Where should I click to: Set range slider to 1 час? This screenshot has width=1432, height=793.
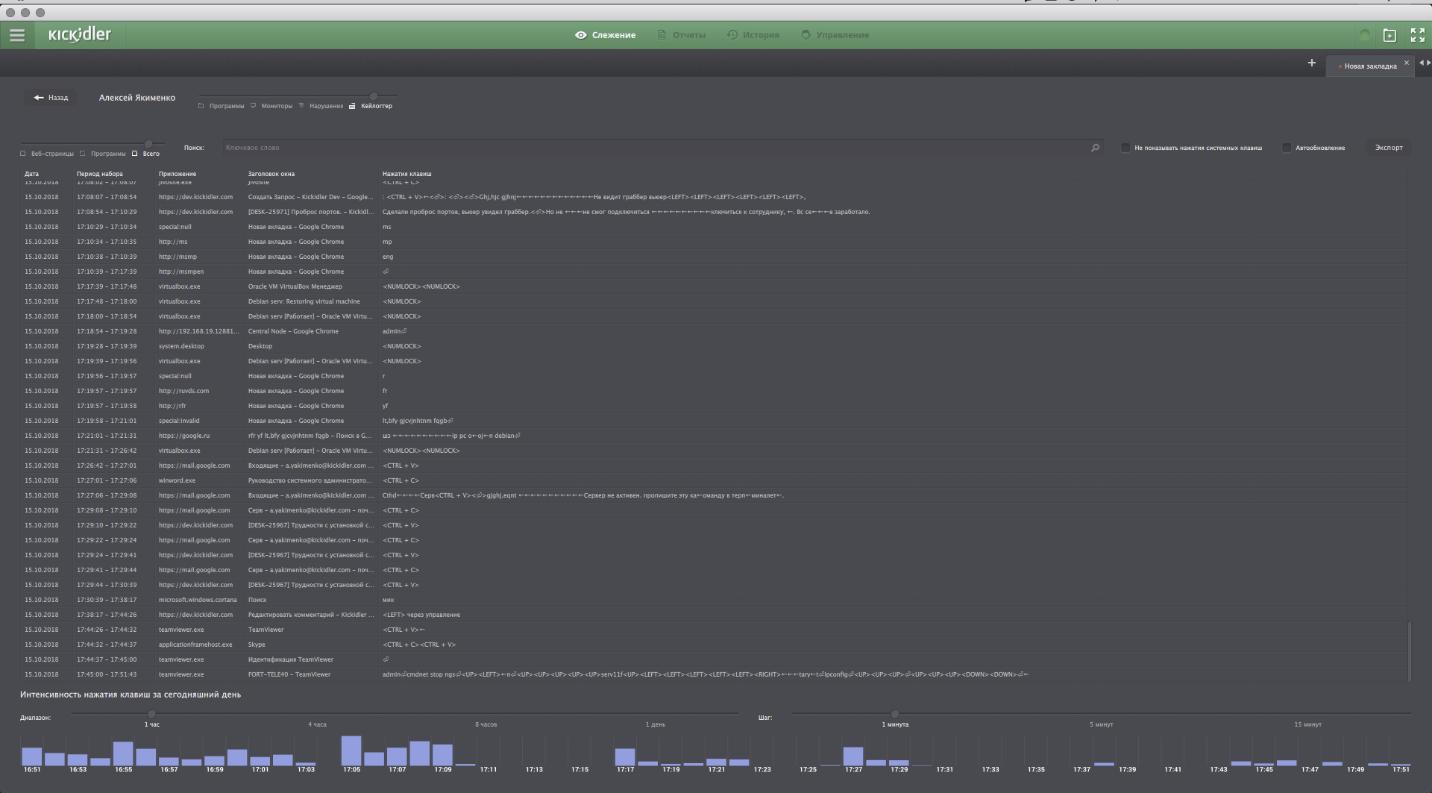pos(152,724)
